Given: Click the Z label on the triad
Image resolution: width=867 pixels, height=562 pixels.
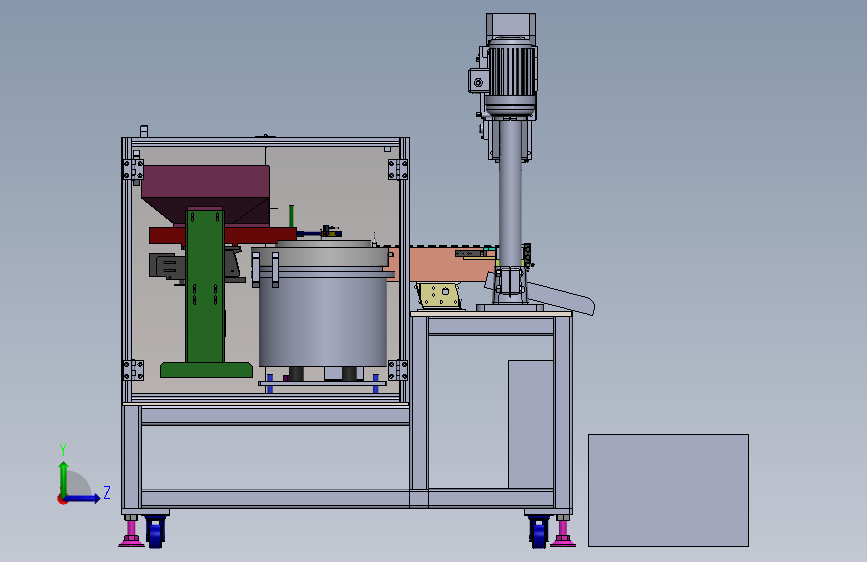Looking at the screenshot, I should click(x=107, y=492).
